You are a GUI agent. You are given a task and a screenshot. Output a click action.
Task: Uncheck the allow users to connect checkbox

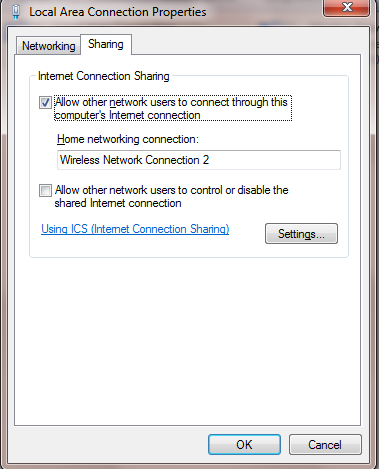pyautogui.click(x=45, y=102)
